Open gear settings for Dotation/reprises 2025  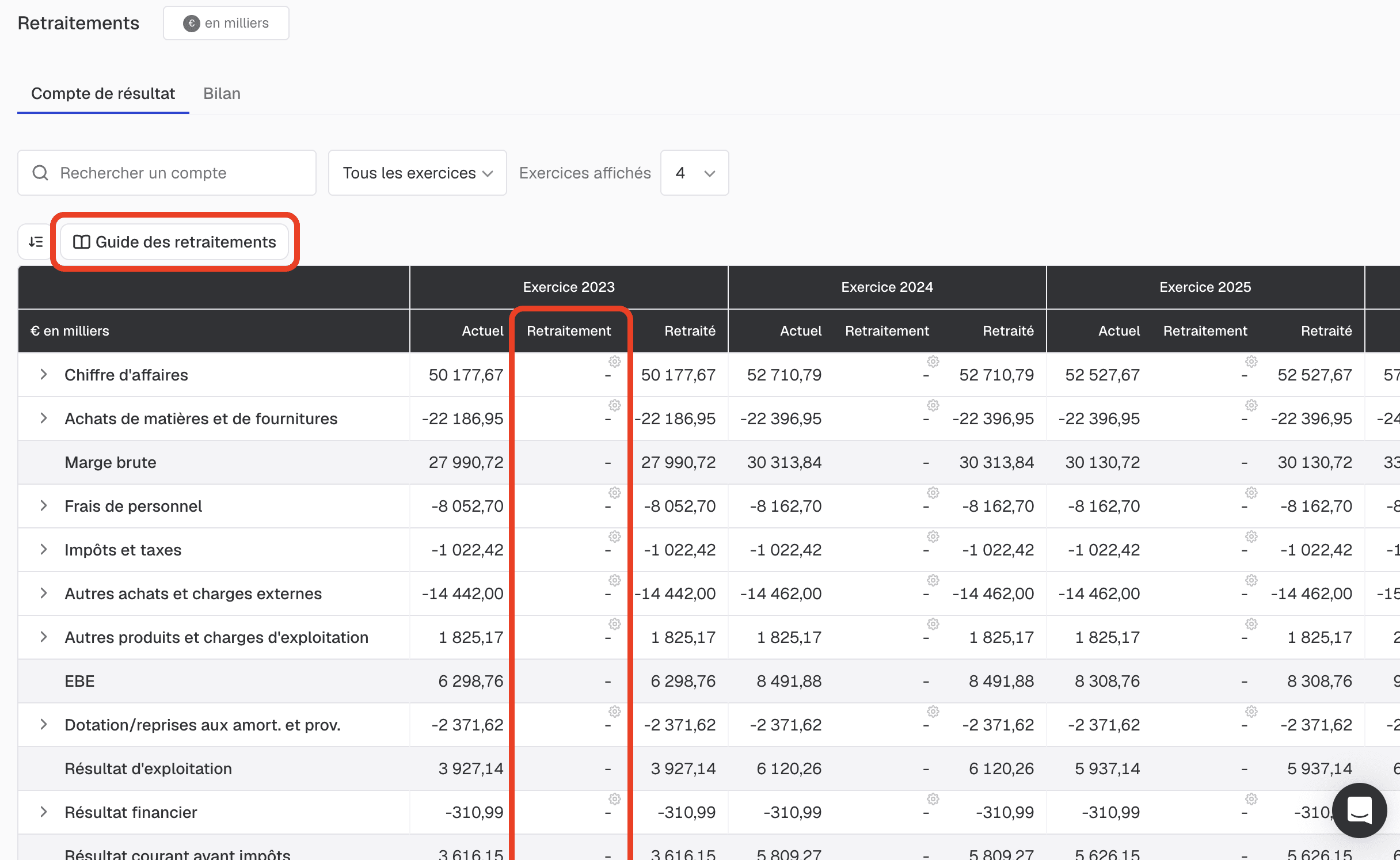tap(1251, 711)
